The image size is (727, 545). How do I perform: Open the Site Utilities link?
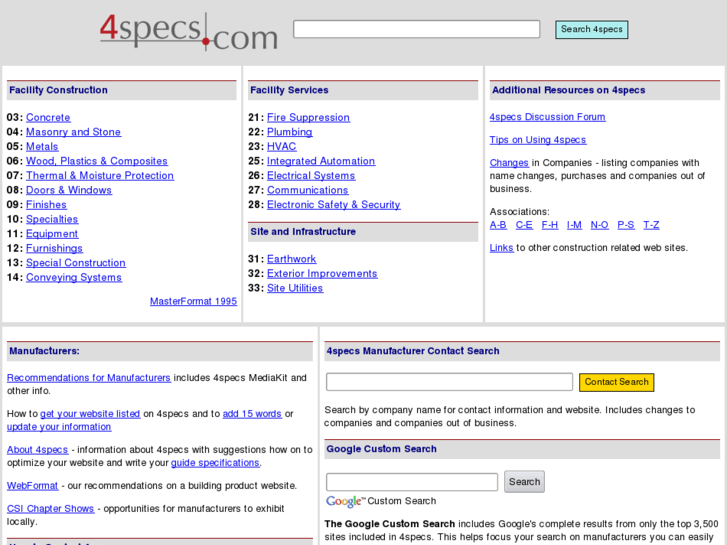pos(295,288)
